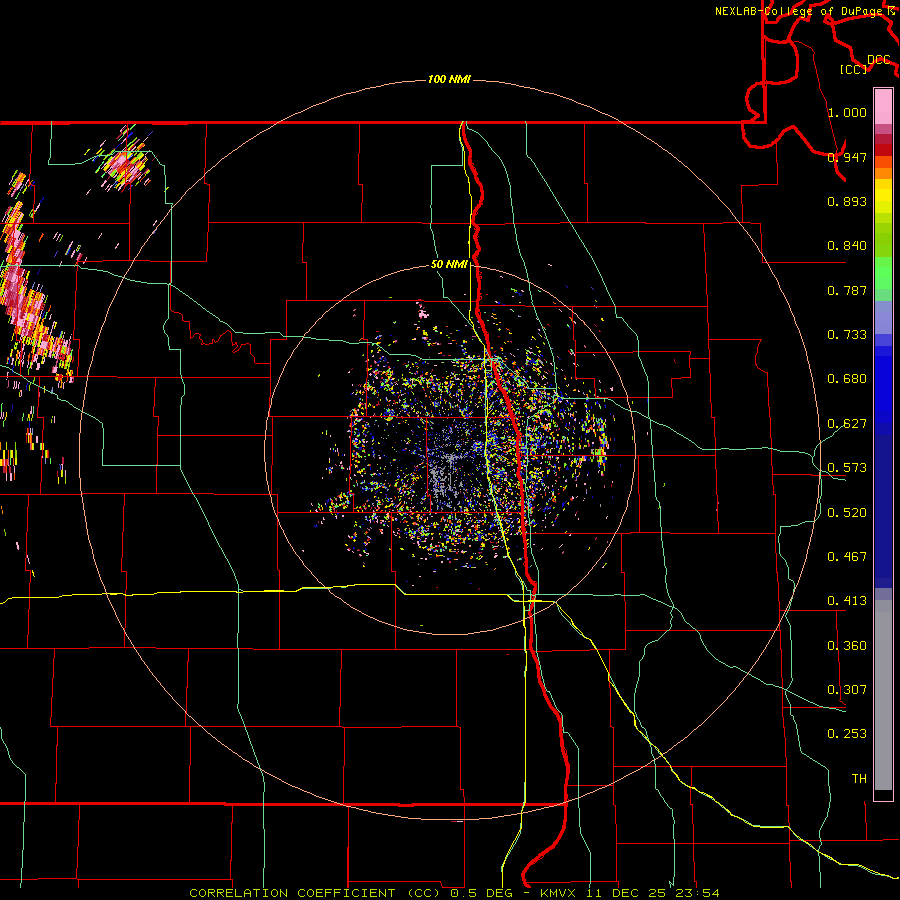Click the 11 DEC 25 23:54 timestamp

tap(653, 893)
